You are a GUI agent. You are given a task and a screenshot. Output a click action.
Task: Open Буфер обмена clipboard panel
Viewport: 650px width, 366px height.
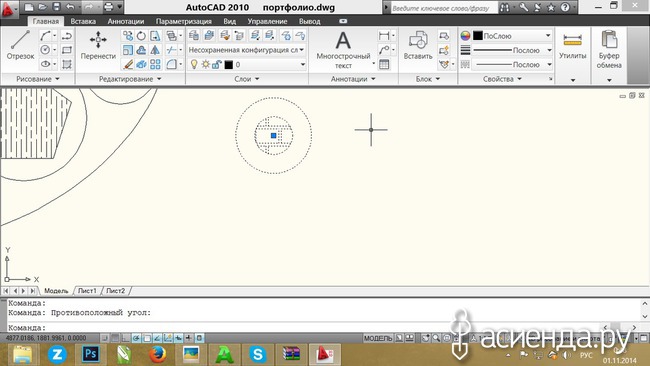[x=609, y=50]
